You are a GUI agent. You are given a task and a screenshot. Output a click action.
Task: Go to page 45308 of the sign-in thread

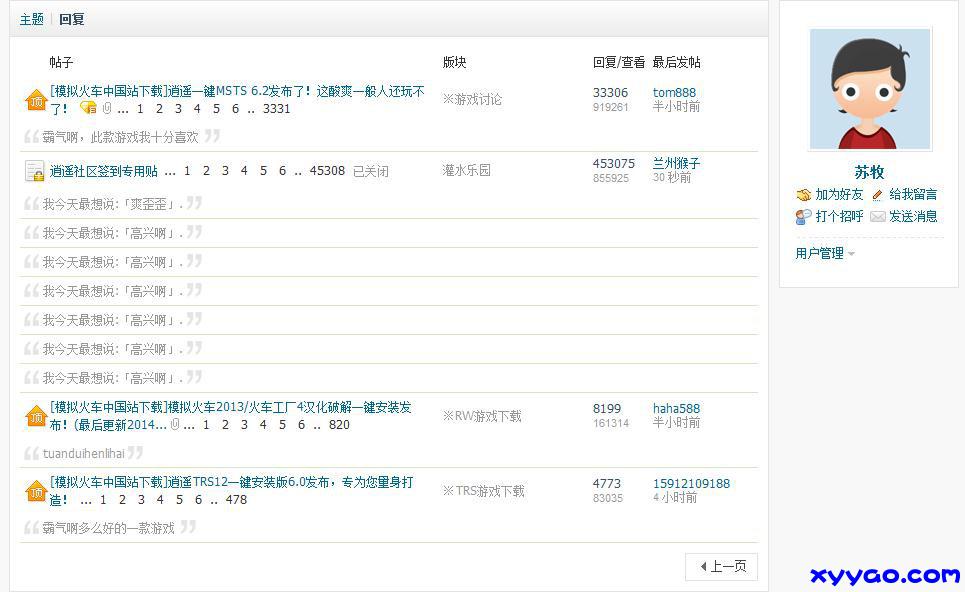click(327, 171)
